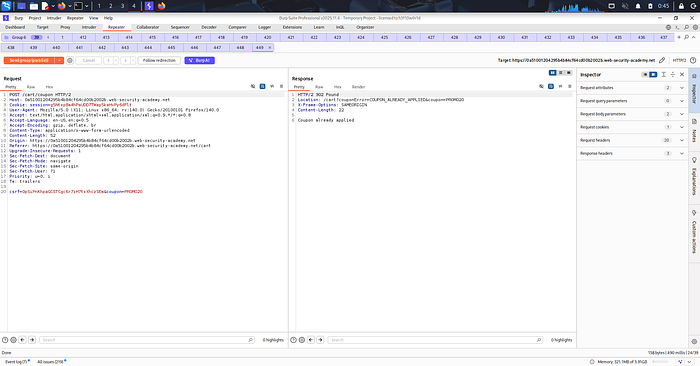Hide non-printable characters in Response editor

542,87
